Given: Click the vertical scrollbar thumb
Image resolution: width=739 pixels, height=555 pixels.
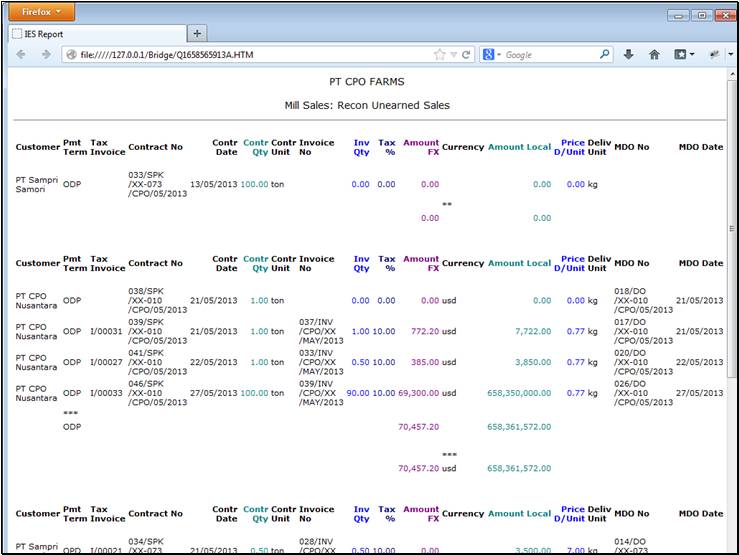Looking at the screenshot, I should coord(731,229).
